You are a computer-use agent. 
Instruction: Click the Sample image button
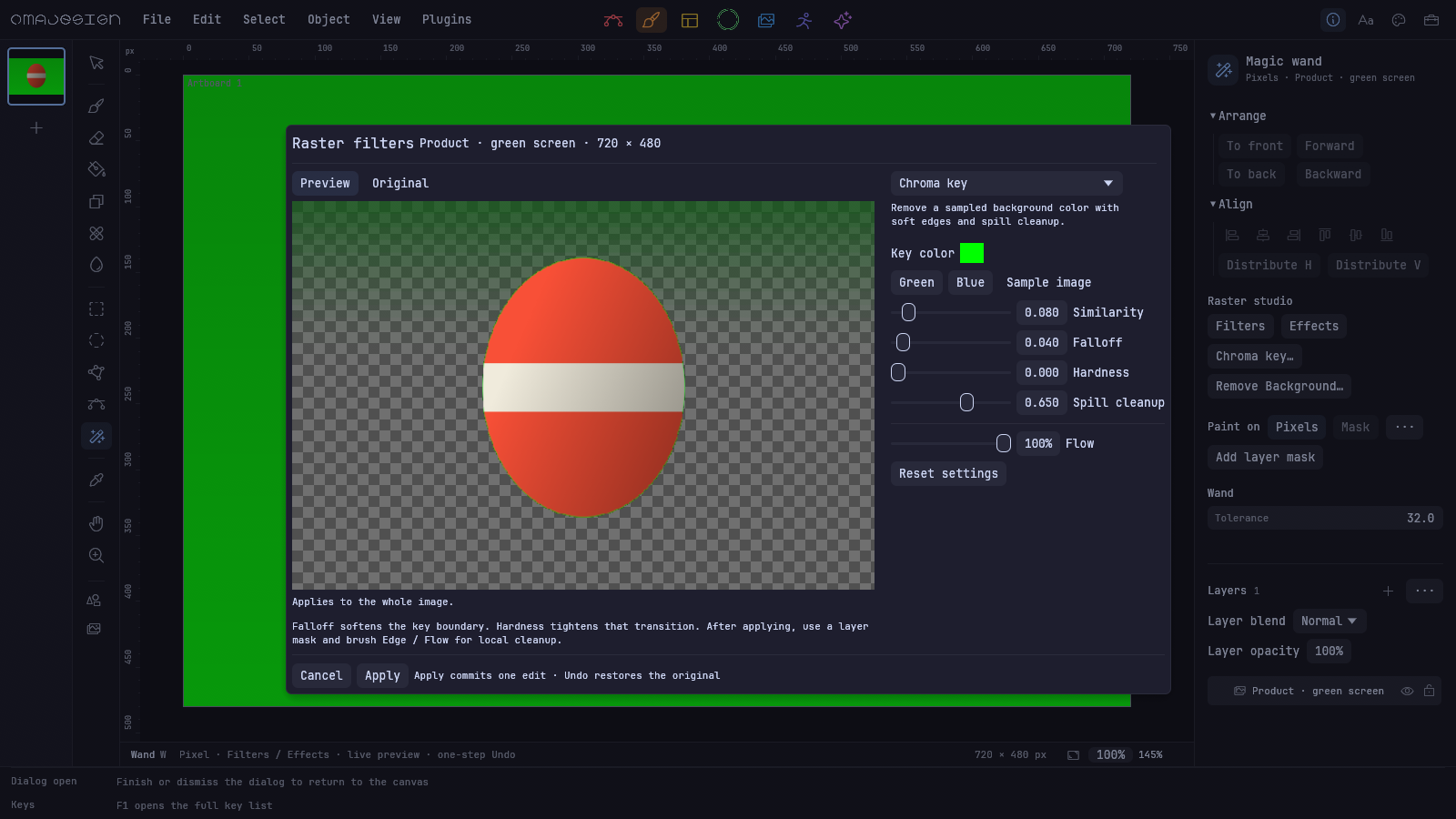pyautogui.click(x=1048, y=282)
